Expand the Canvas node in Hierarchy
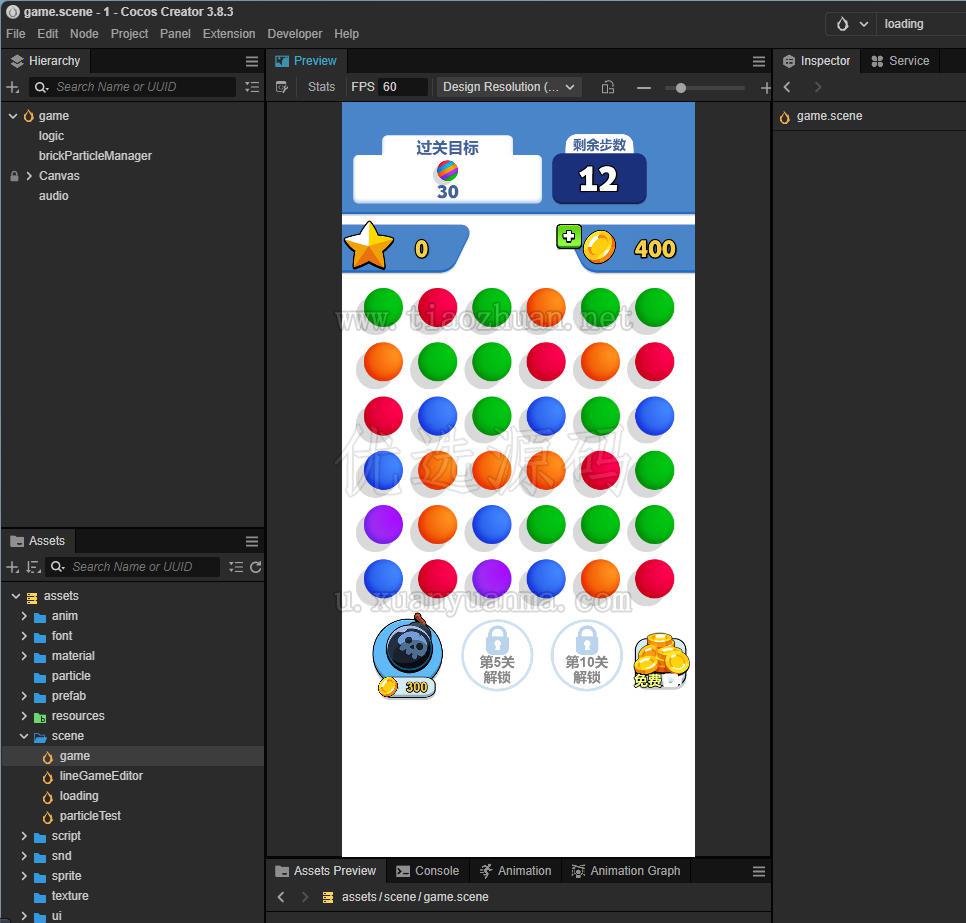 [28, 176]
